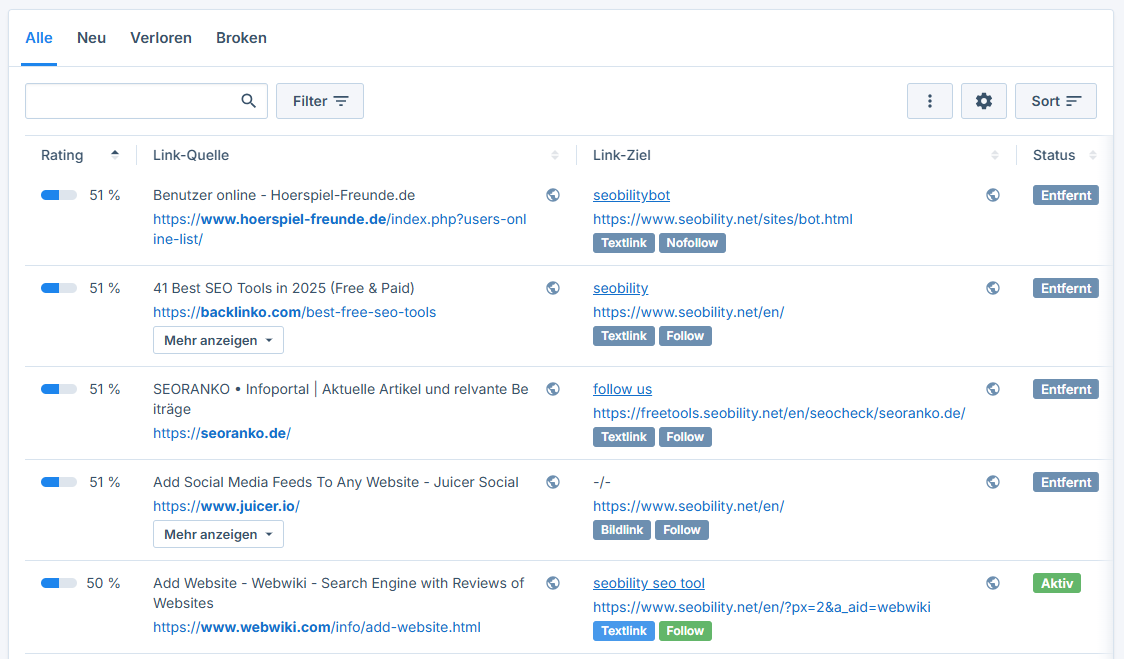The image size is (1124, 659).
Task: Click the Nofollow tag in the seobilitybot row
Action: tap(692, 243)
